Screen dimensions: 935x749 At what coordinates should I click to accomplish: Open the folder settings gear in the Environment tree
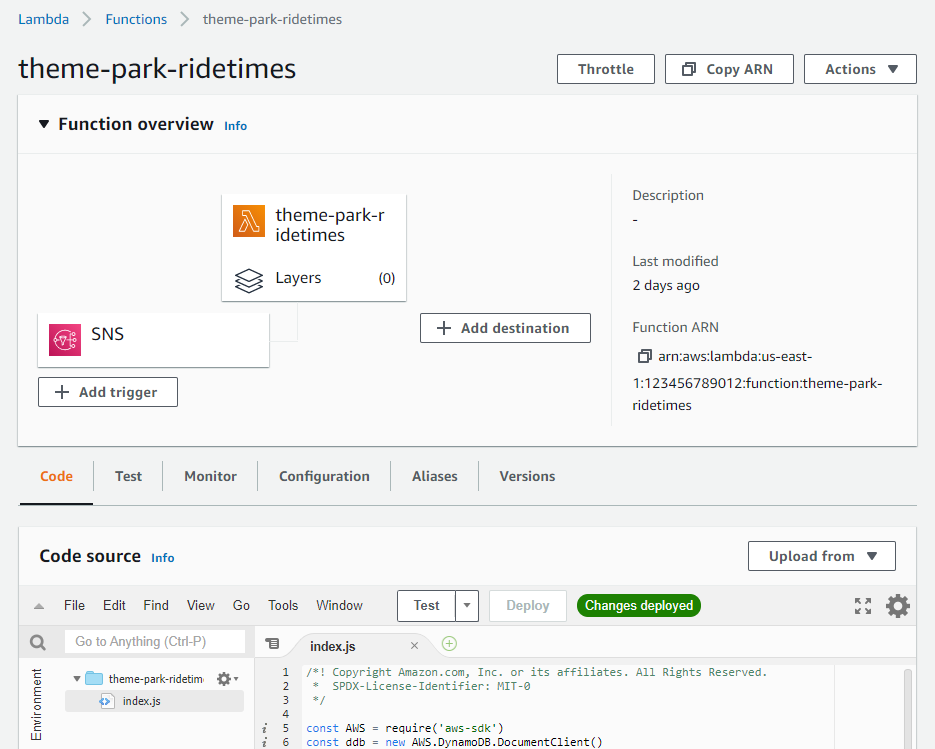coord(225,679)
